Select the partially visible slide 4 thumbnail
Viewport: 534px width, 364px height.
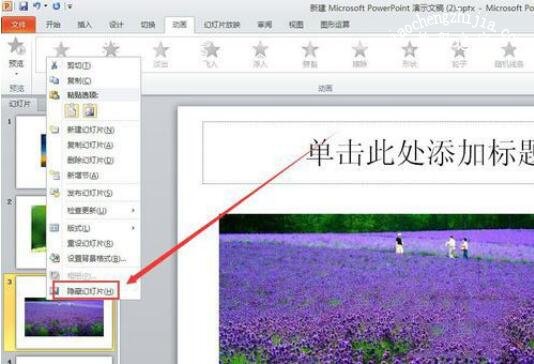coord(64,360)
